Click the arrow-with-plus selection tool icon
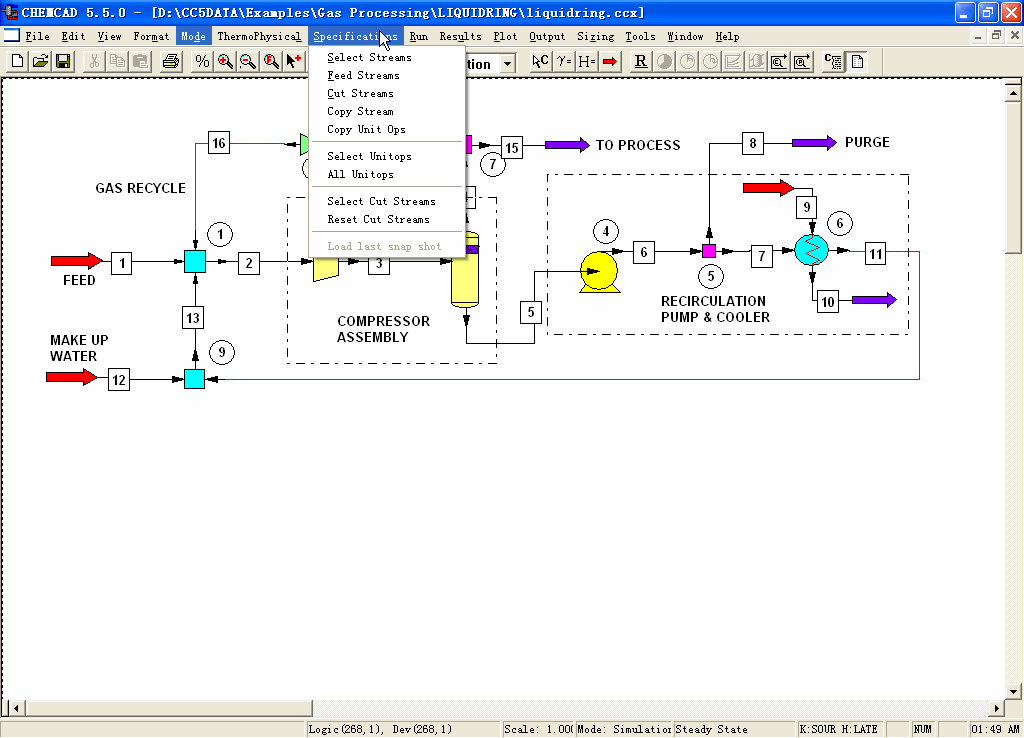The height and width of the screenshot is (738, 1024). pyautogui.click(x=294, y=61)
